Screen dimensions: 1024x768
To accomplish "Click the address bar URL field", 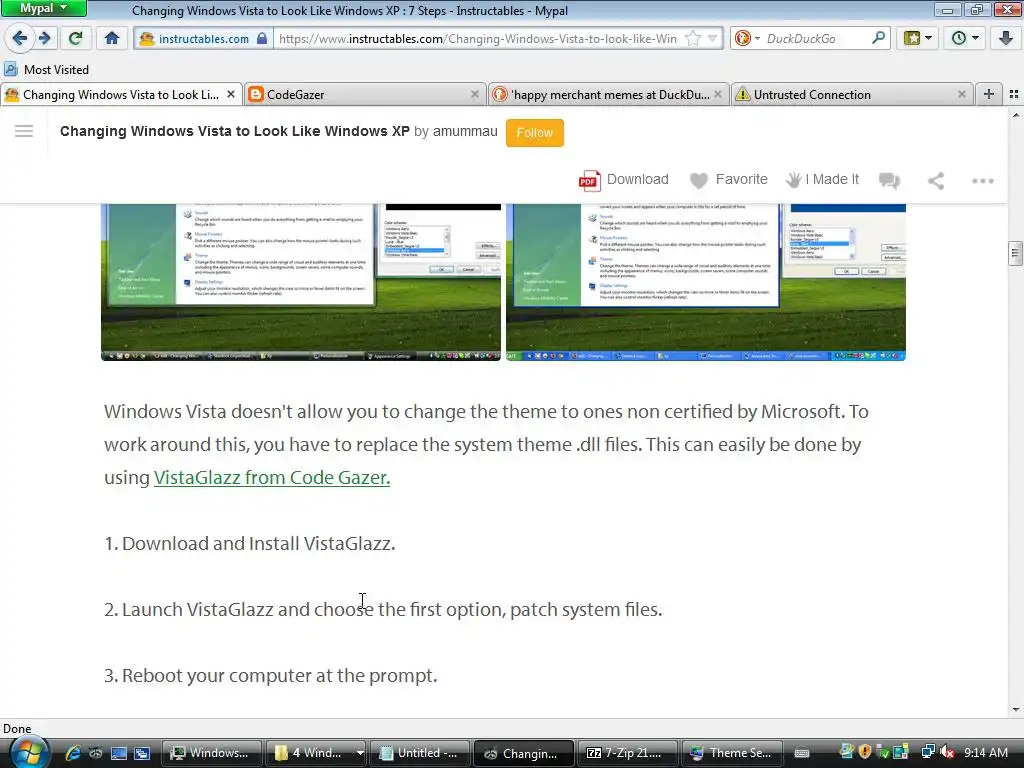I will (x=478, y=39).
